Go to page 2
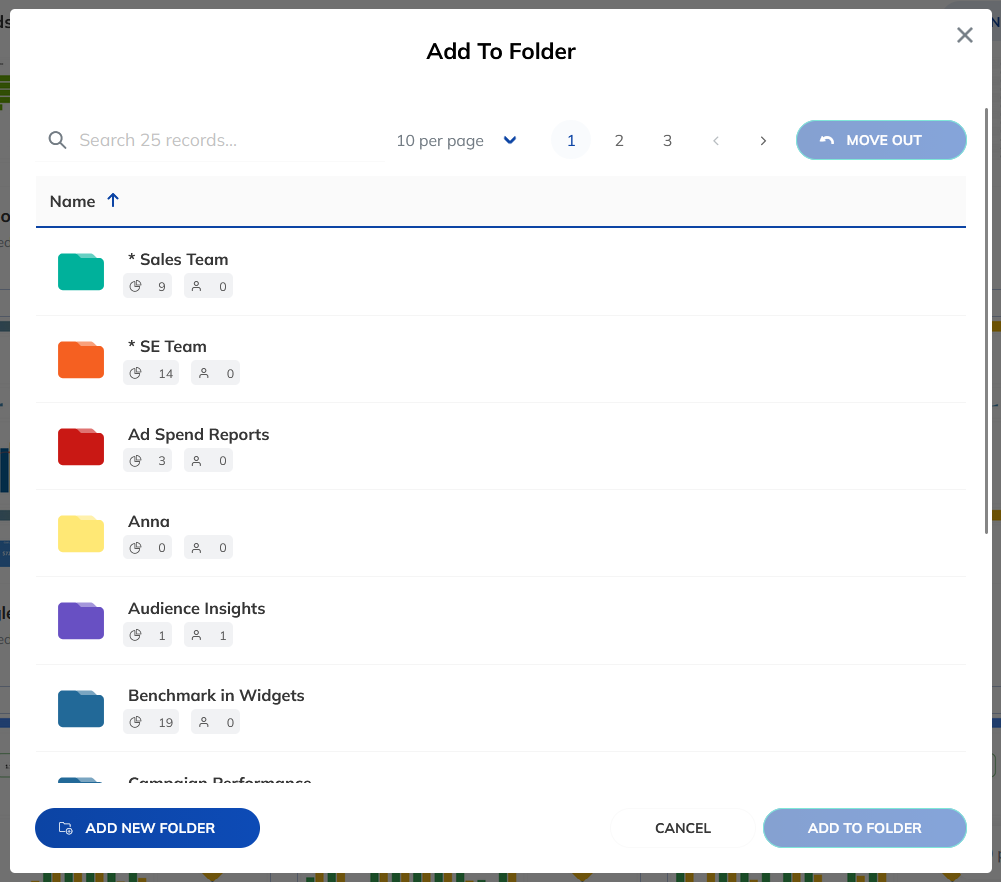1001x882 pixels. click(x=619, y=140)
